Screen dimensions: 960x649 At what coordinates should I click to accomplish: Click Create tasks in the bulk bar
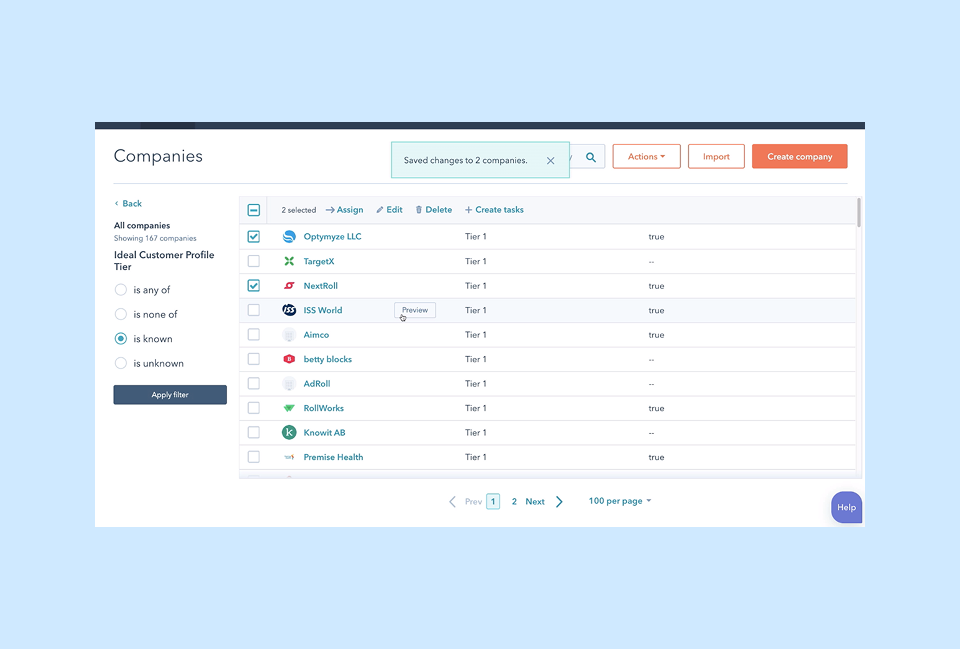click(x=494, y=210)
